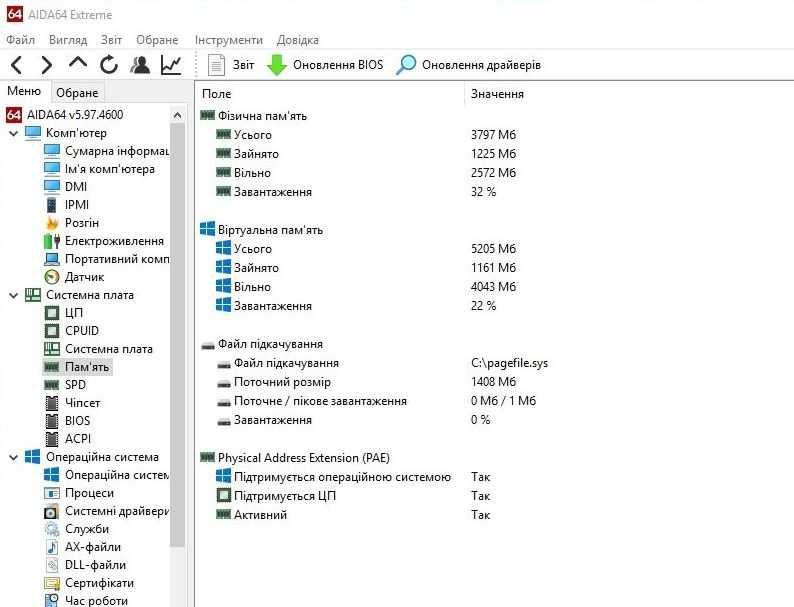Select the Віртуальна пам'ять group header
The image size is (794, 607).
(270, 230)
